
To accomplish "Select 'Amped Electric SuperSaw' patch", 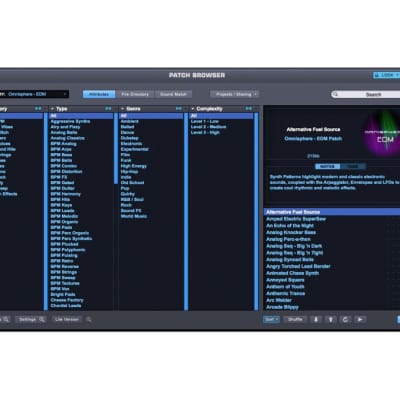I will click(296, 219).
